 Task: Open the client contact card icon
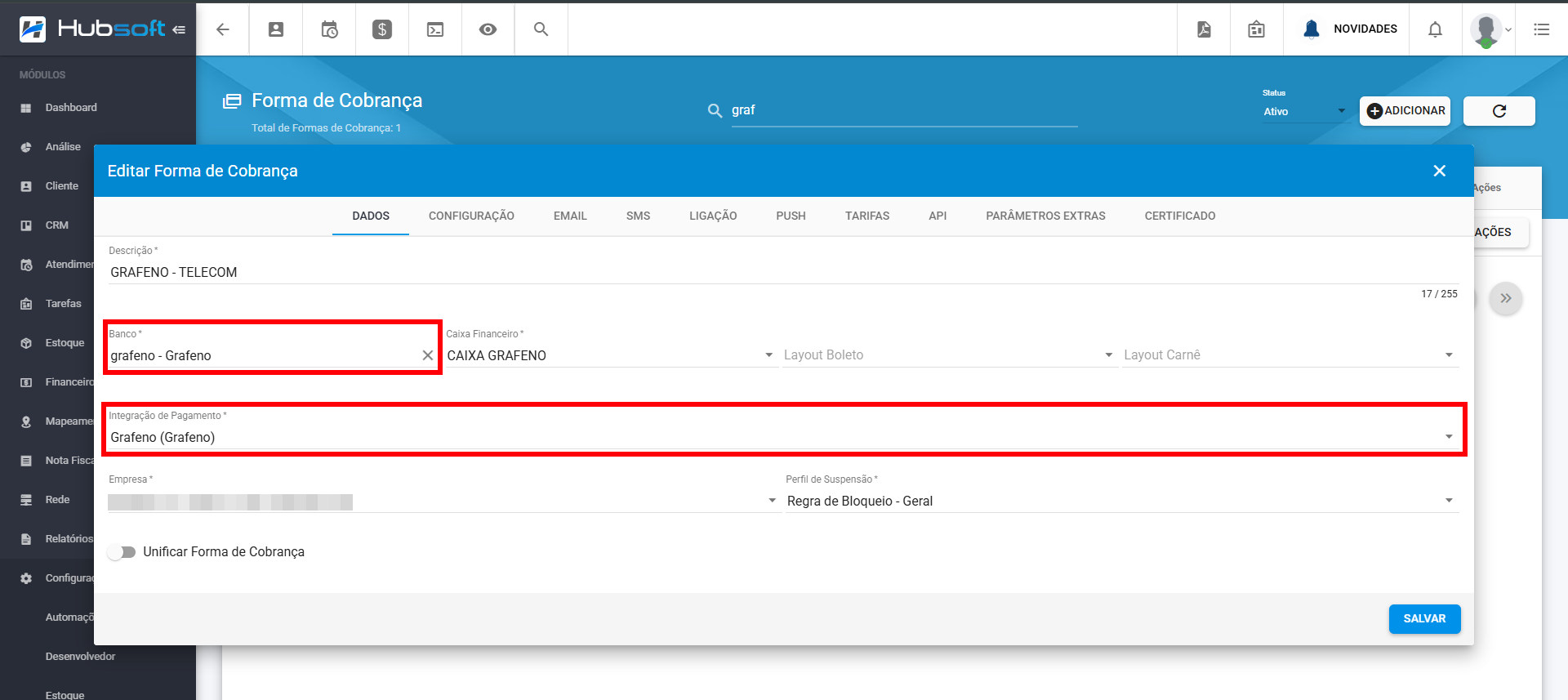(276, 29)
